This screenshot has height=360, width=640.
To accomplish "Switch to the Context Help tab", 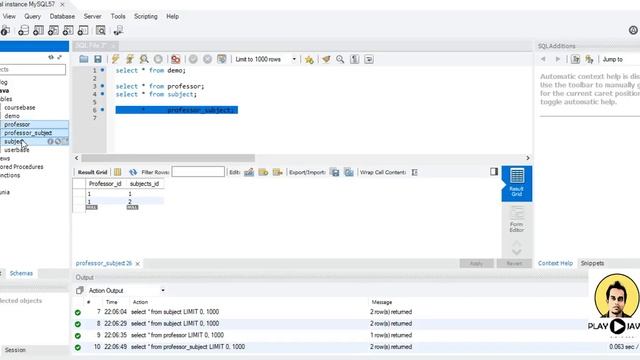I will click(x=555, y=263).
